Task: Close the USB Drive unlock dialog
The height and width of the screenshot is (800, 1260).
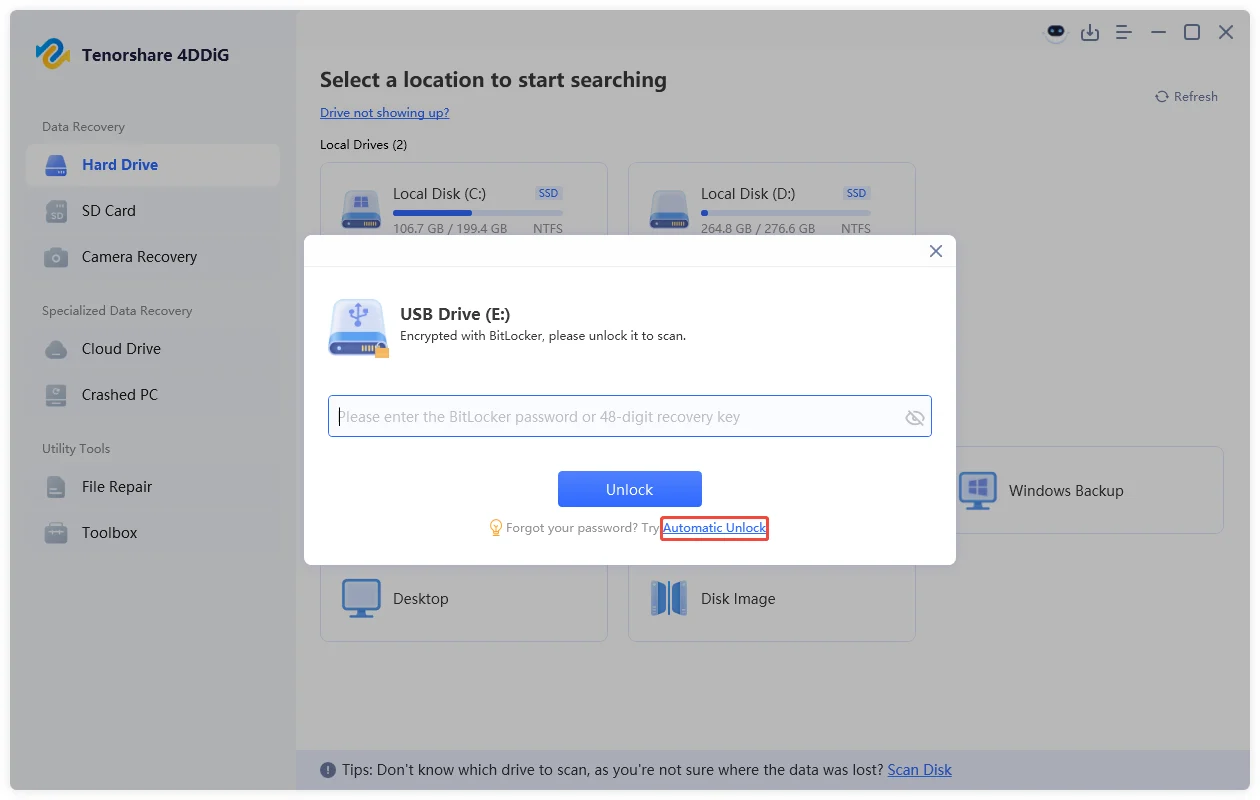Action: [x=935, y=251]
